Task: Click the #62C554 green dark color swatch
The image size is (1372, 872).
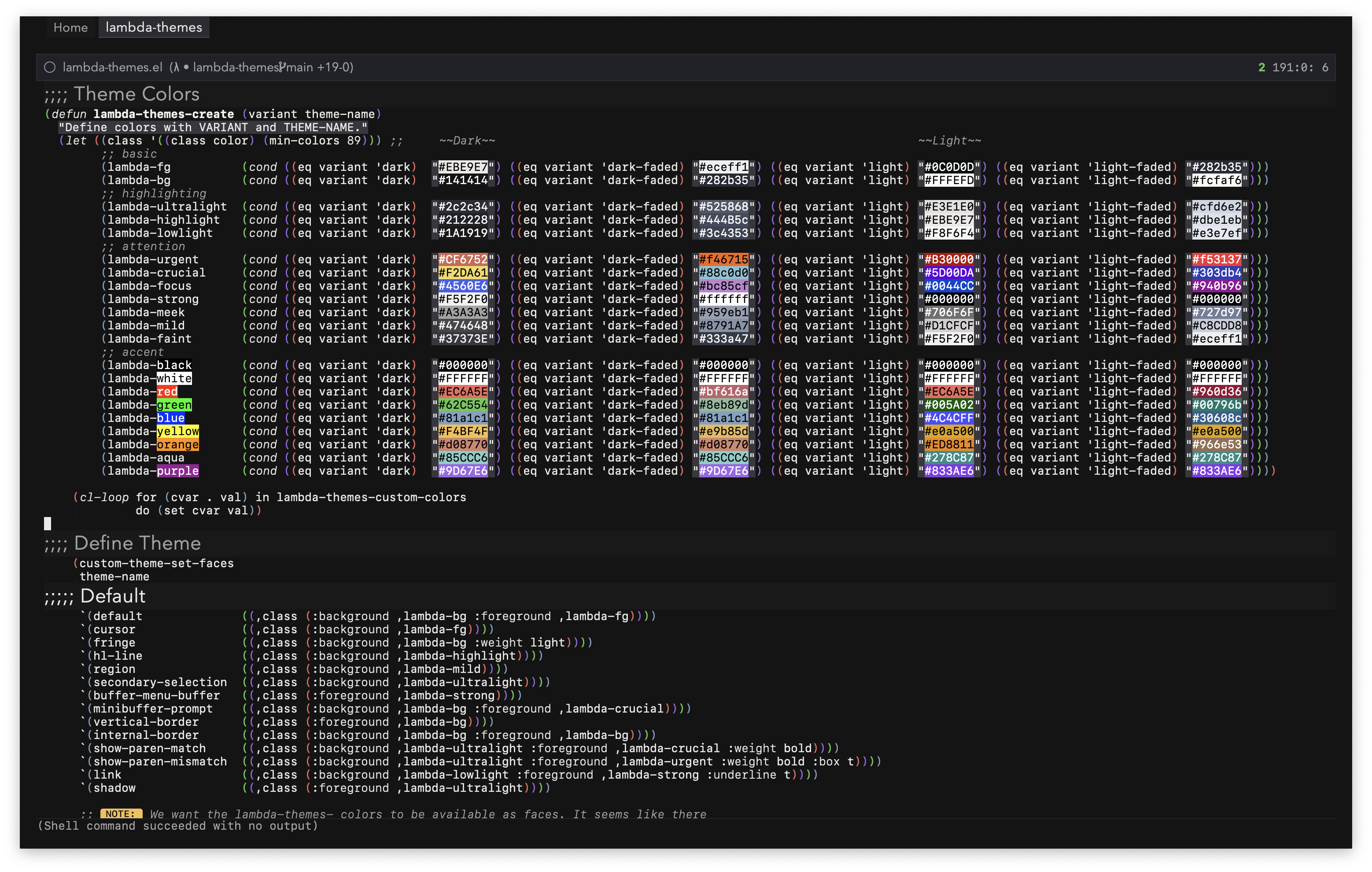Action: click(463, 405)
